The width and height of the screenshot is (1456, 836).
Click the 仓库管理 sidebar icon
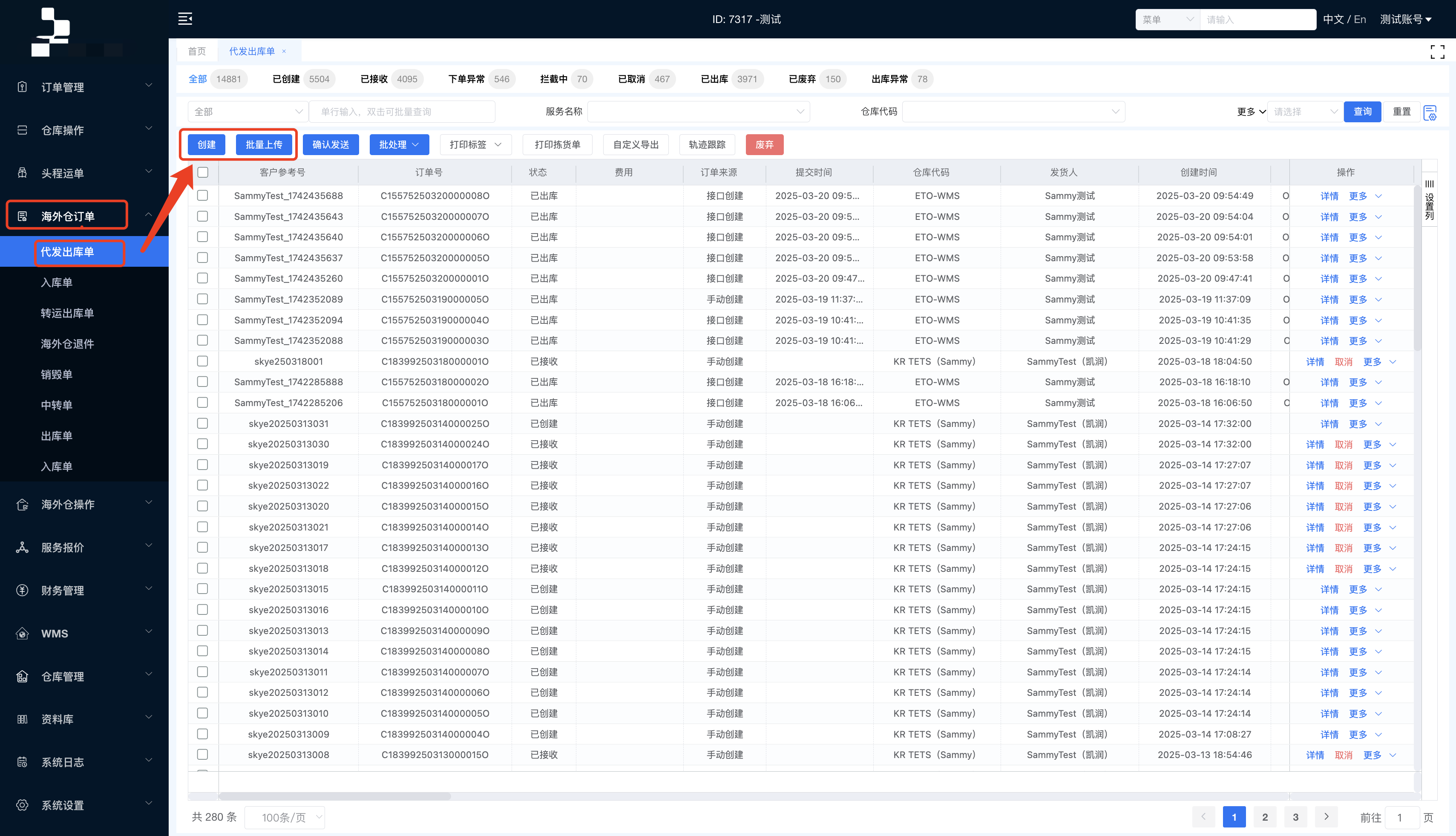coord(23,676)
